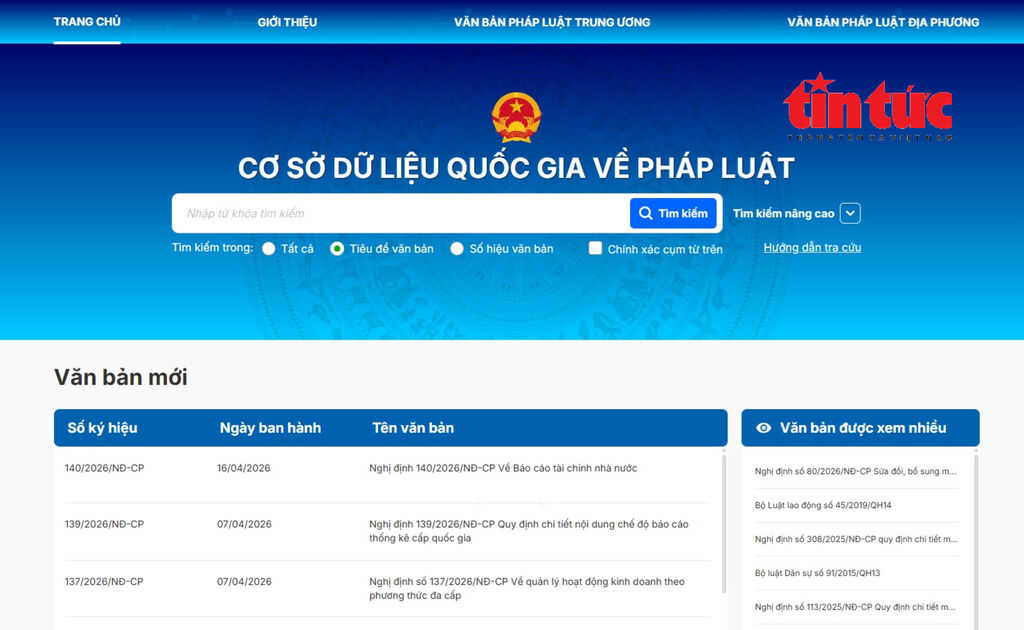Open the Trang chủ tab

coord(87,22)
